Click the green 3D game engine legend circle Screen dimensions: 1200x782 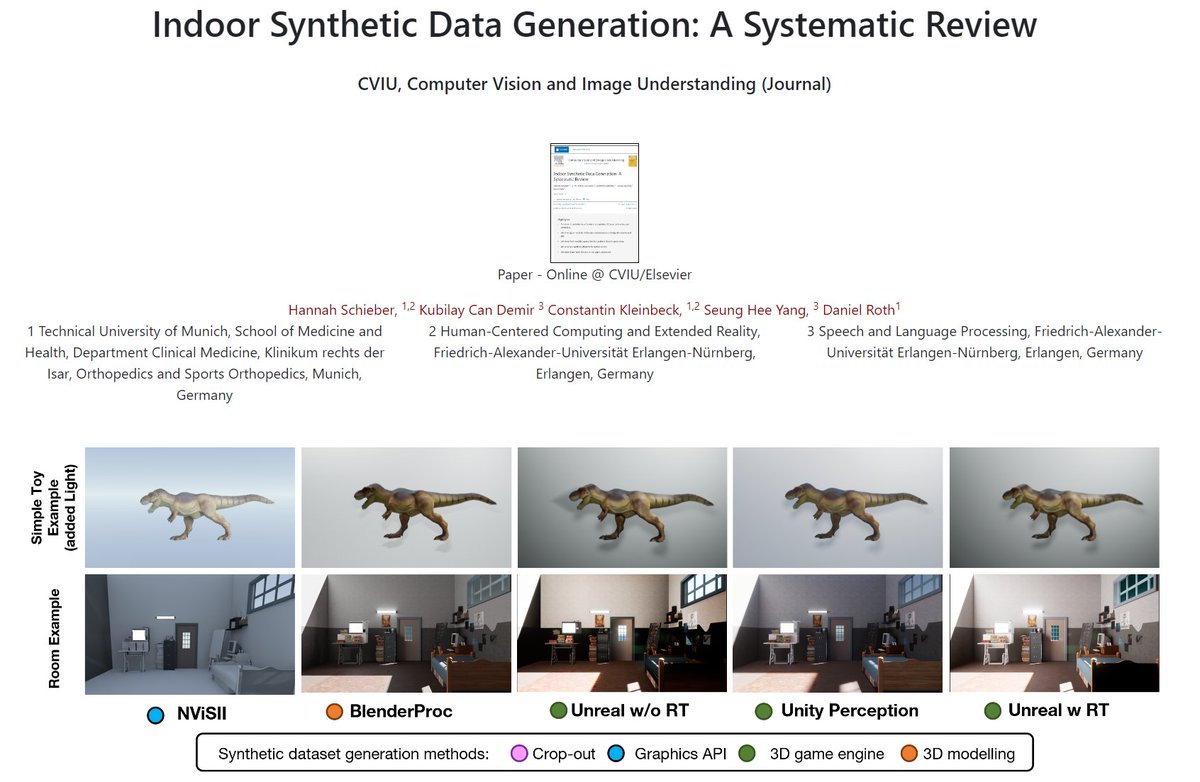[747, 753]
